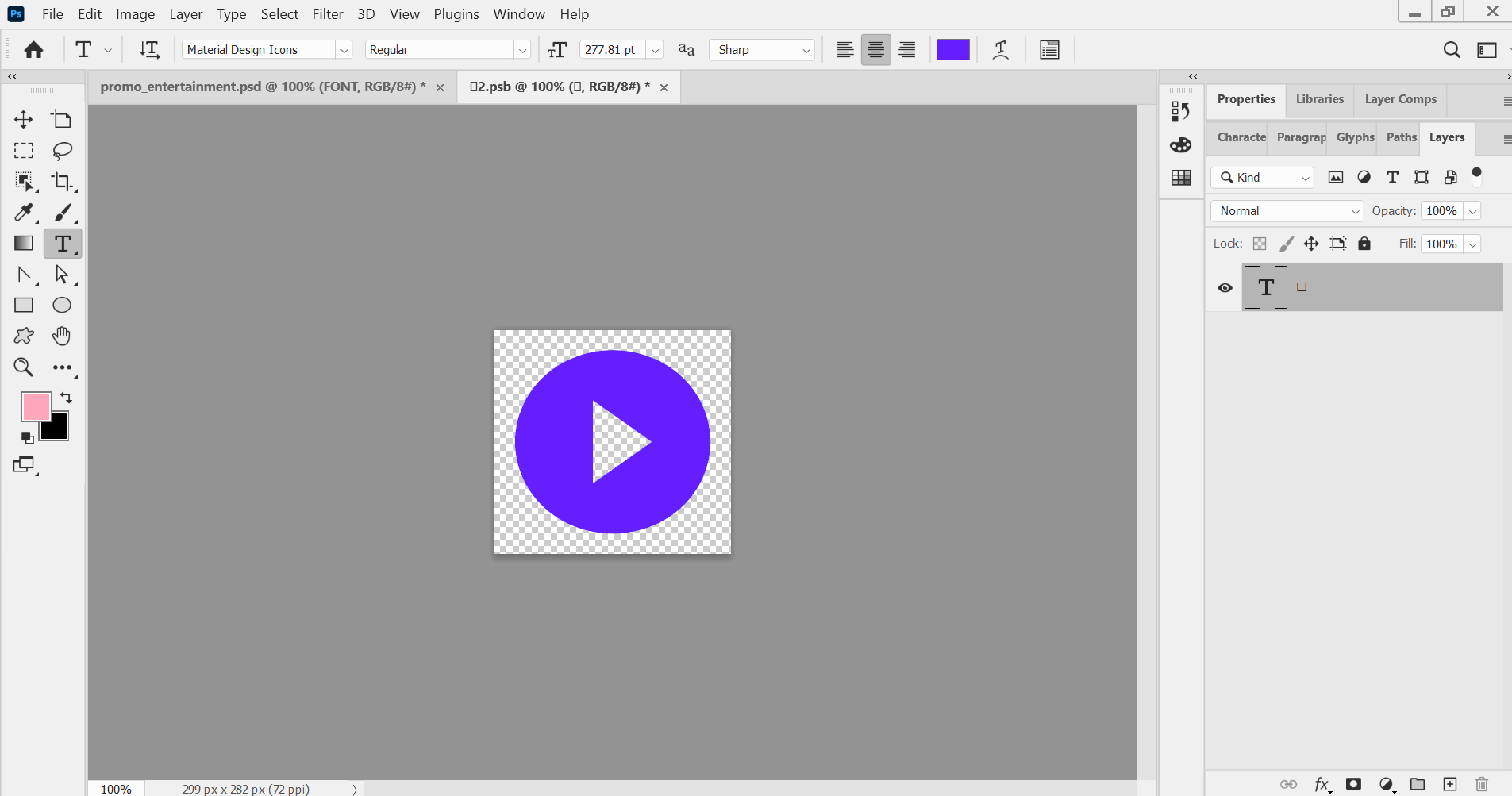Select the Move tool
This screenshot has width=1512, height=796.
tap(24, 120)
